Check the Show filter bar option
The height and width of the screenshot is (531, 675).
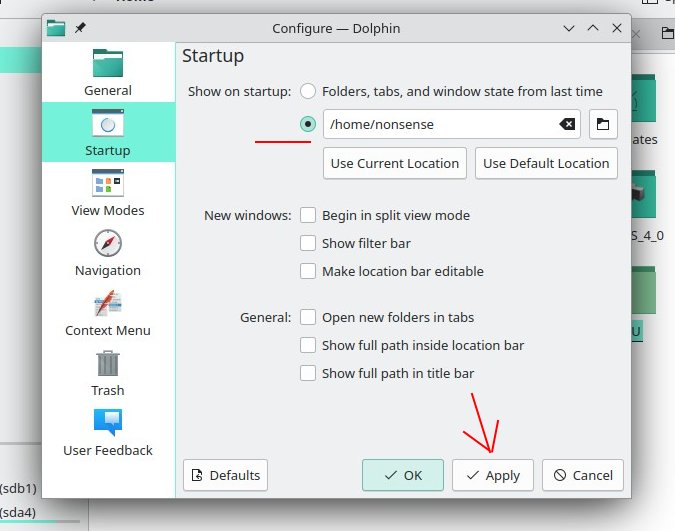308,243
